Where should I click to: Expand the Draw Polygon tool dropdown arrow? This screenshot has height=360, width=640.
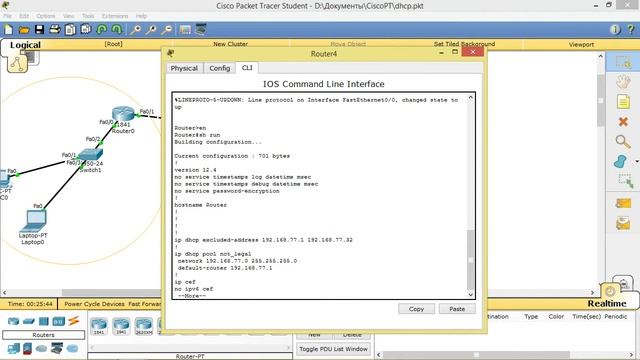click(636, 162)
